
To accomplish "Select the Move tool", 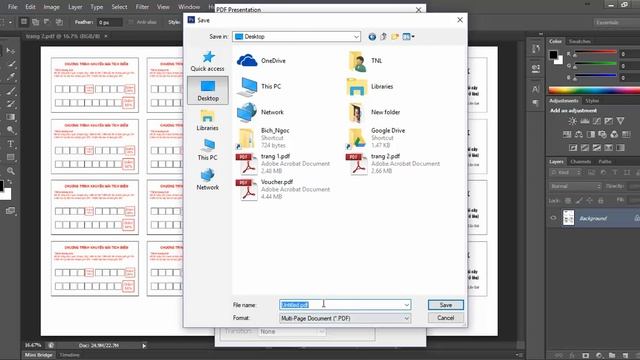I will (11, 51).
